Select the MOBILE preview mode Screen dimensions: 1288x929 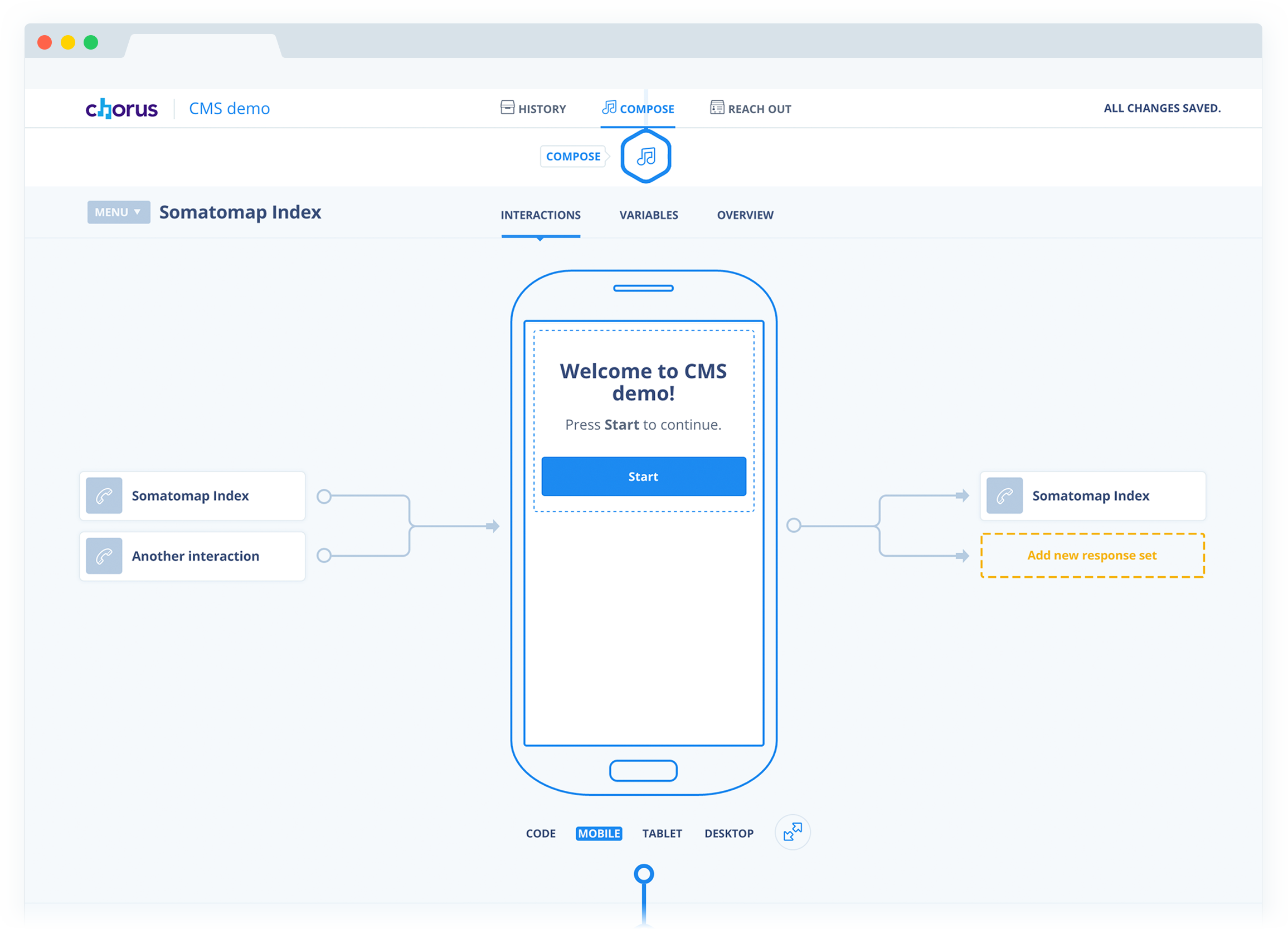pyautogui.click(x=599, y=833)
